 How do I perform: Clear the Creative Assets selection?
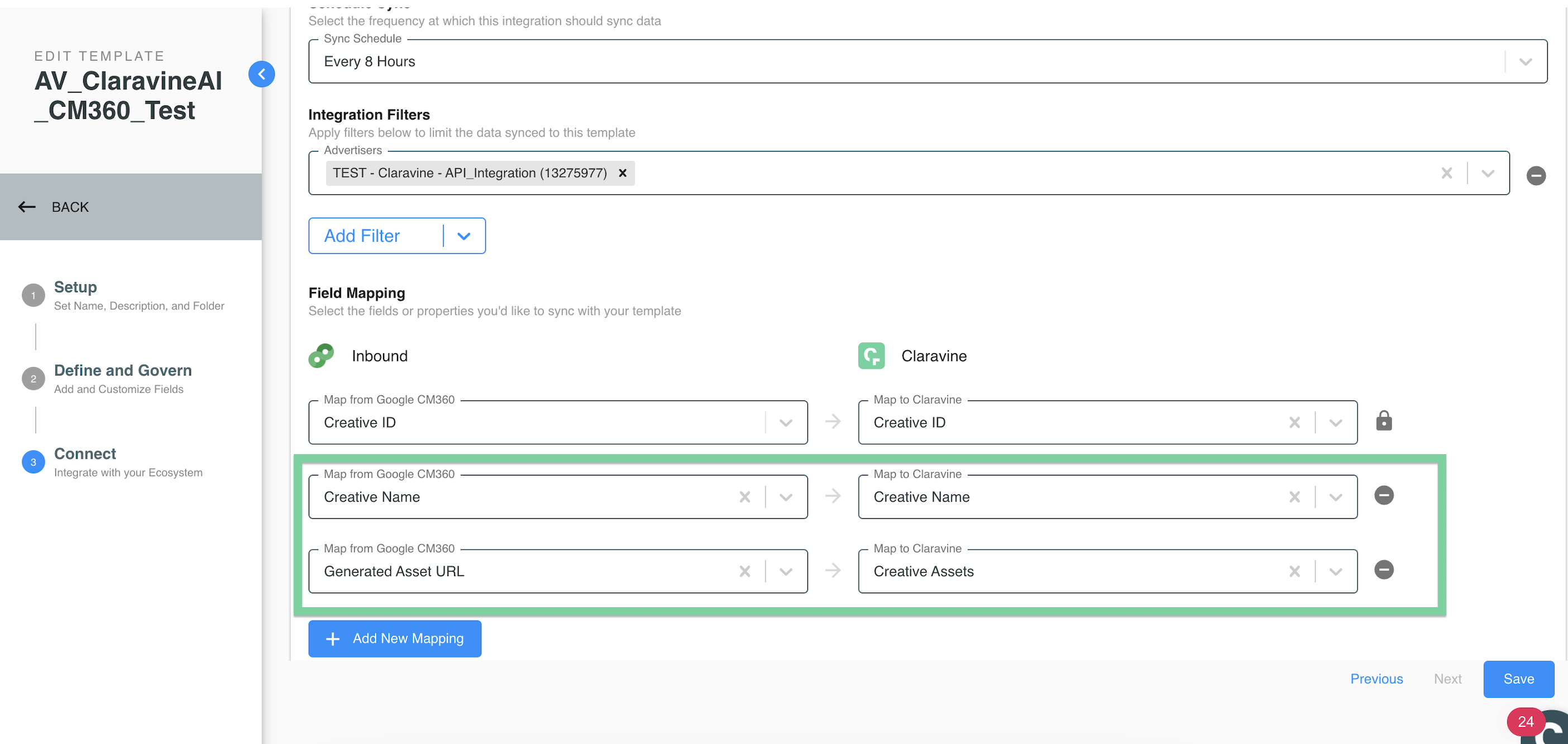click(1295, 571)
